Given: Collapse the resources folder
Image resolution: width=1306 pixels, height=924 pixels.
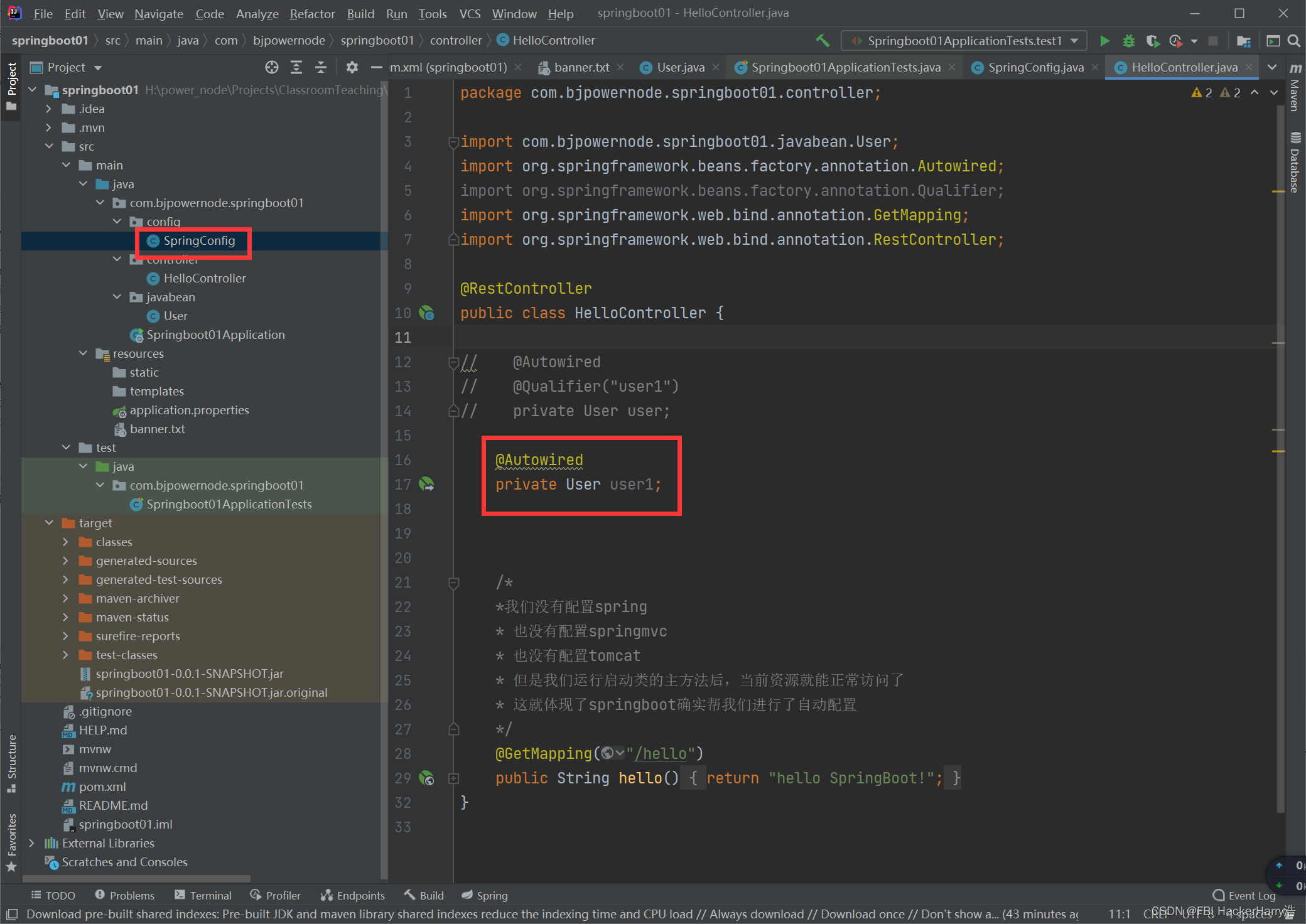Looking at the screenshot, I should (x=83, y=353).
